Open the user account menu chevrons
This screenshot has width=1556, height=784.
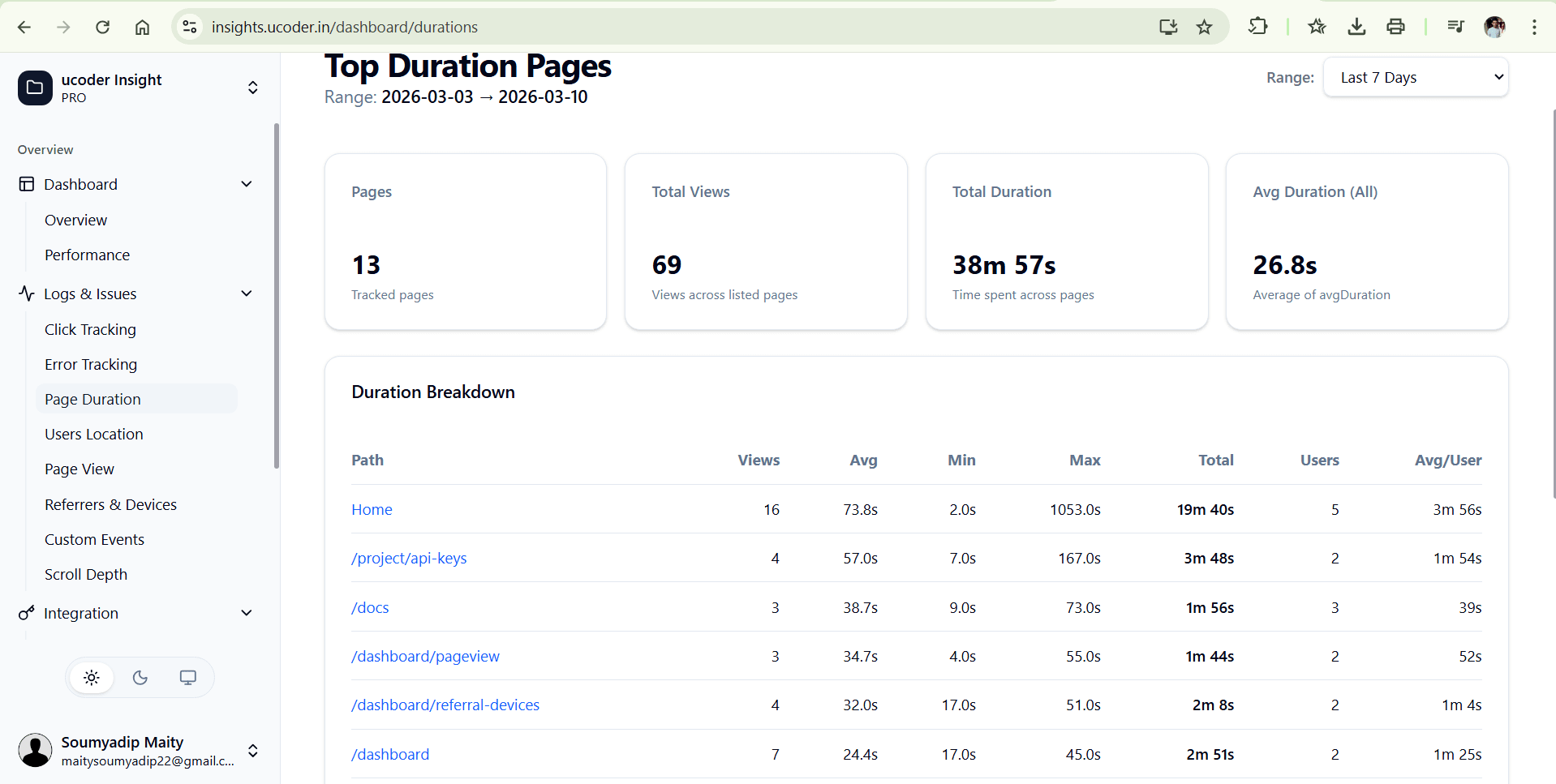(253, 750)
